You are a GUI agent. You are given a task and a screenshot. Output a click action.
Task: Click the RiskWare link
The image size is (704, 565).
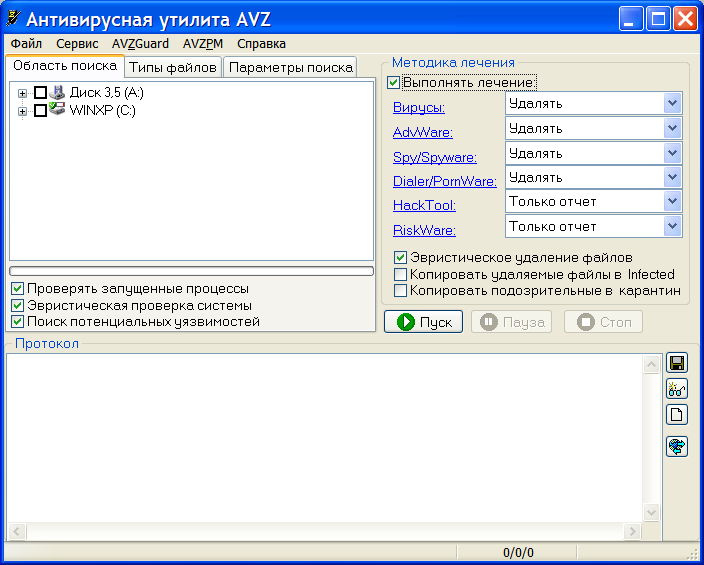tap(424, 230)
